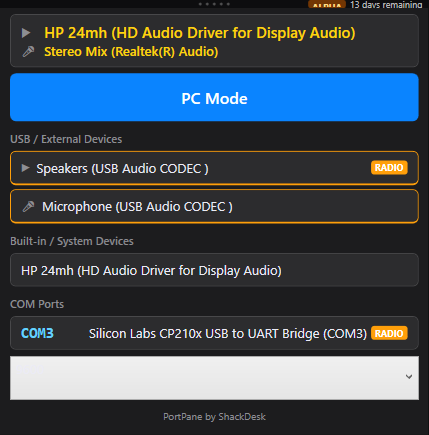Click the COM Ports heading
The image size is (429, 435).
37,304
